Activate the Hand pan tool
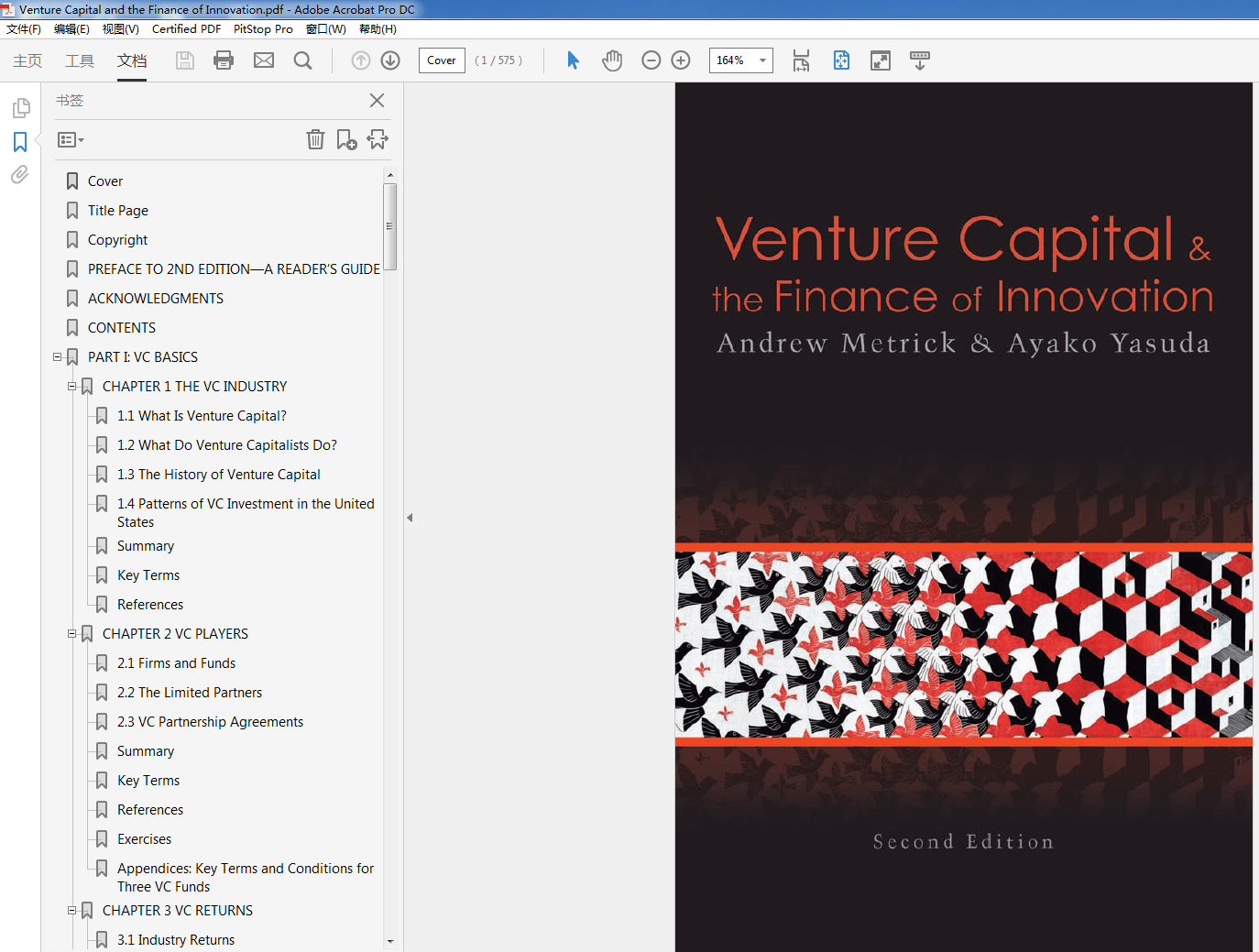Screen dimensions: 1259x952 [x=612, y=60]
